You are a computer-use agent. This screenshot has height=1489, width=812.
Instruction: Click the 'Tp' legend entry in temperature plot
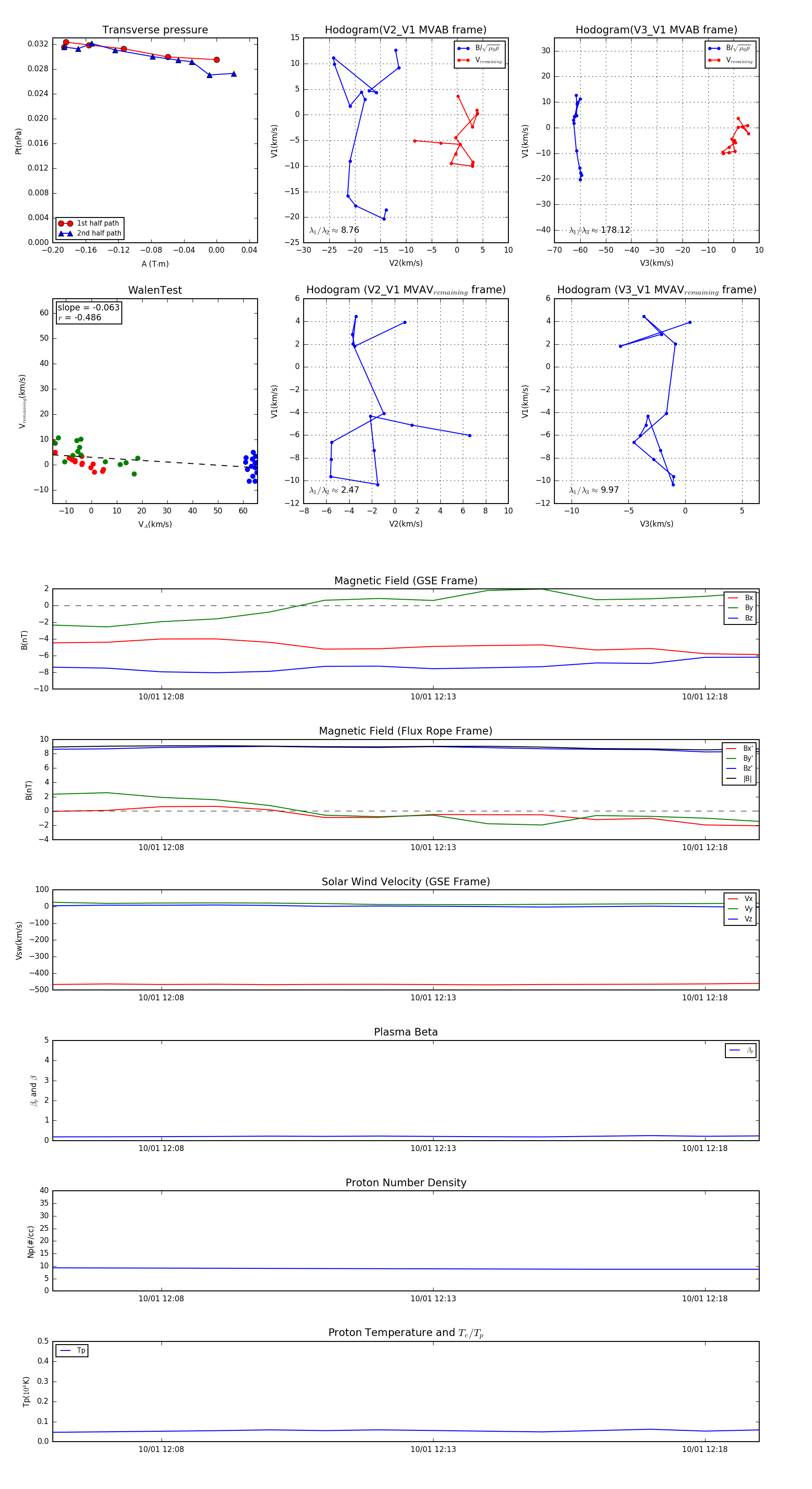pos(72,1351)
